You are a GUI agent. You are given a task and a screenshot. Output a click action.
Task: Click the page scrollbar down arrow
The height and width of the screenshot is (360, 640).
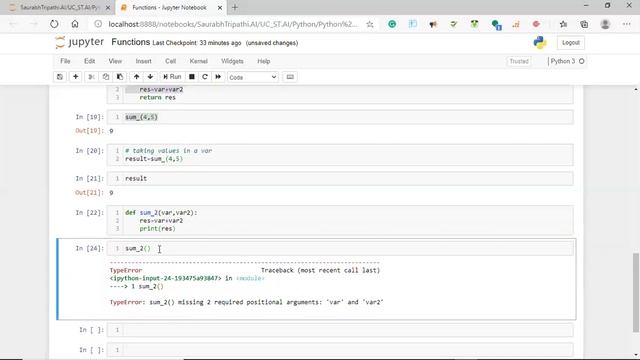click(636, 356)
